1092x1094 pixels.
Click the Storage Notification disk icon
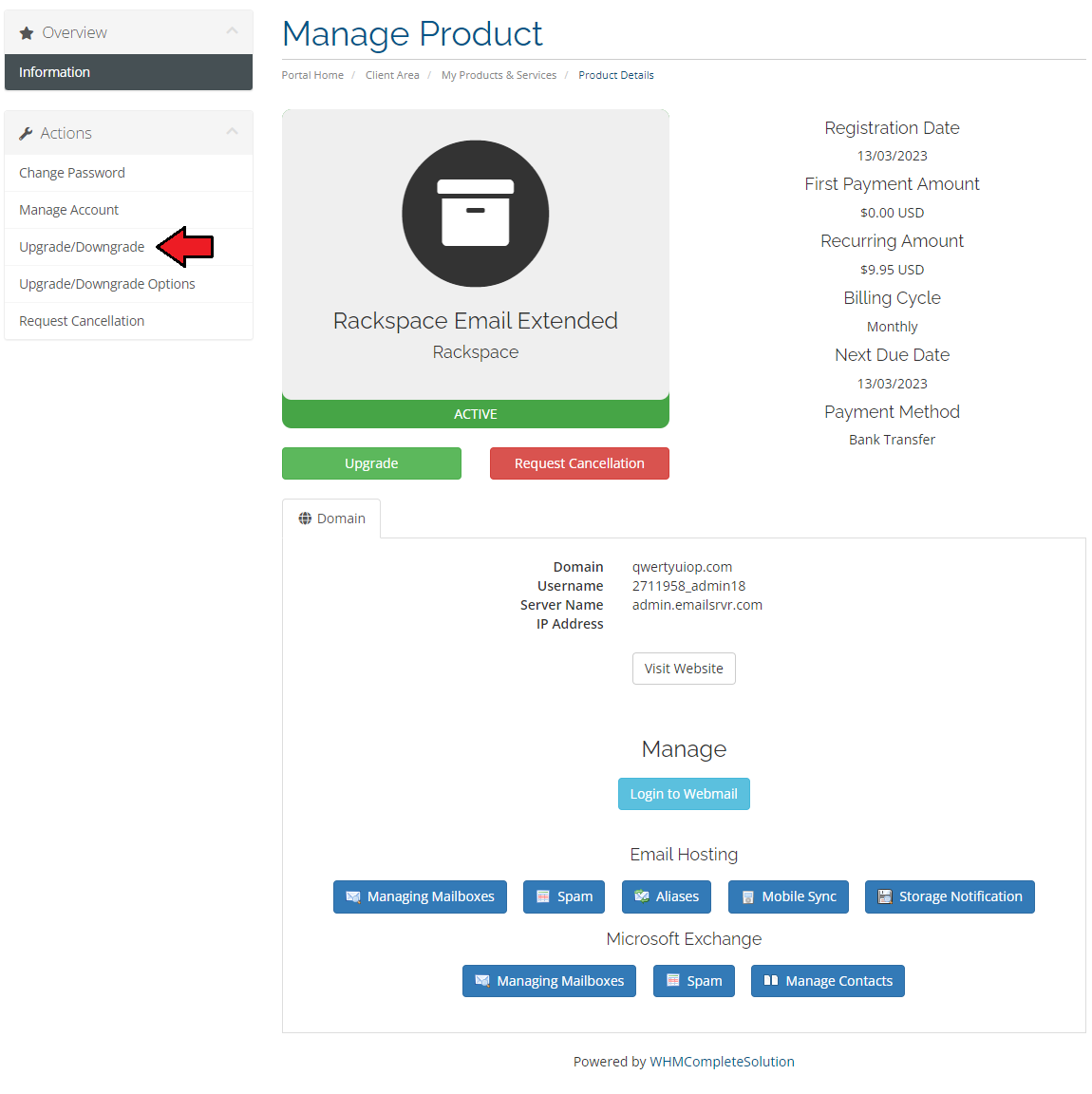click(x=885, y=896)
